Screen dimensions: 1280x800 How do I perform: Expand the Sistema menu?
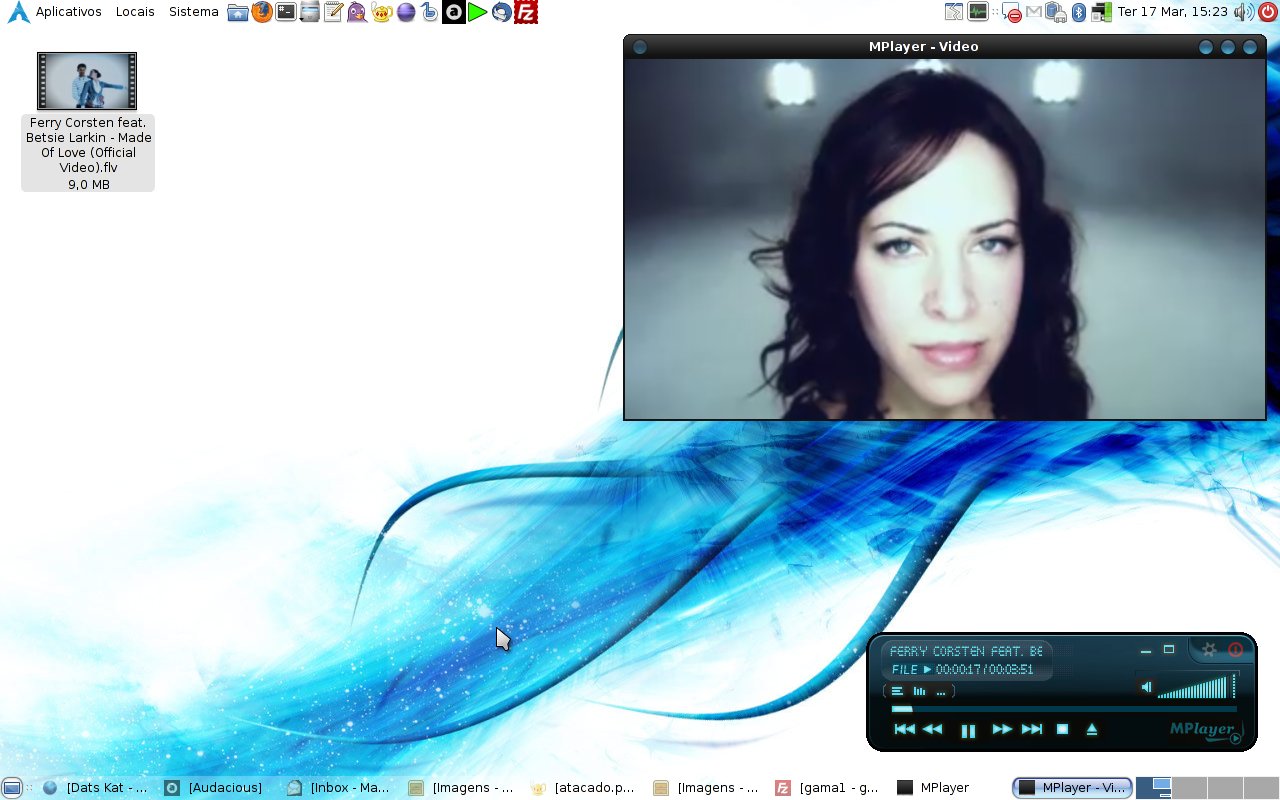[193, 12]
